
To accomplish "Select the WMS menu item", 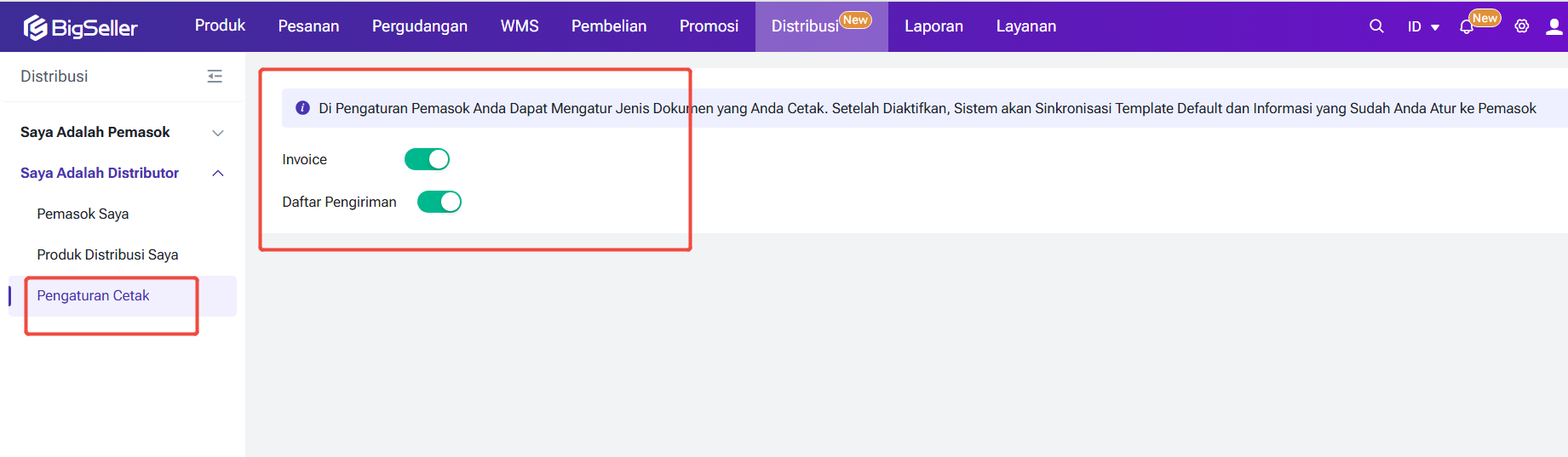I will click(519, 26).
